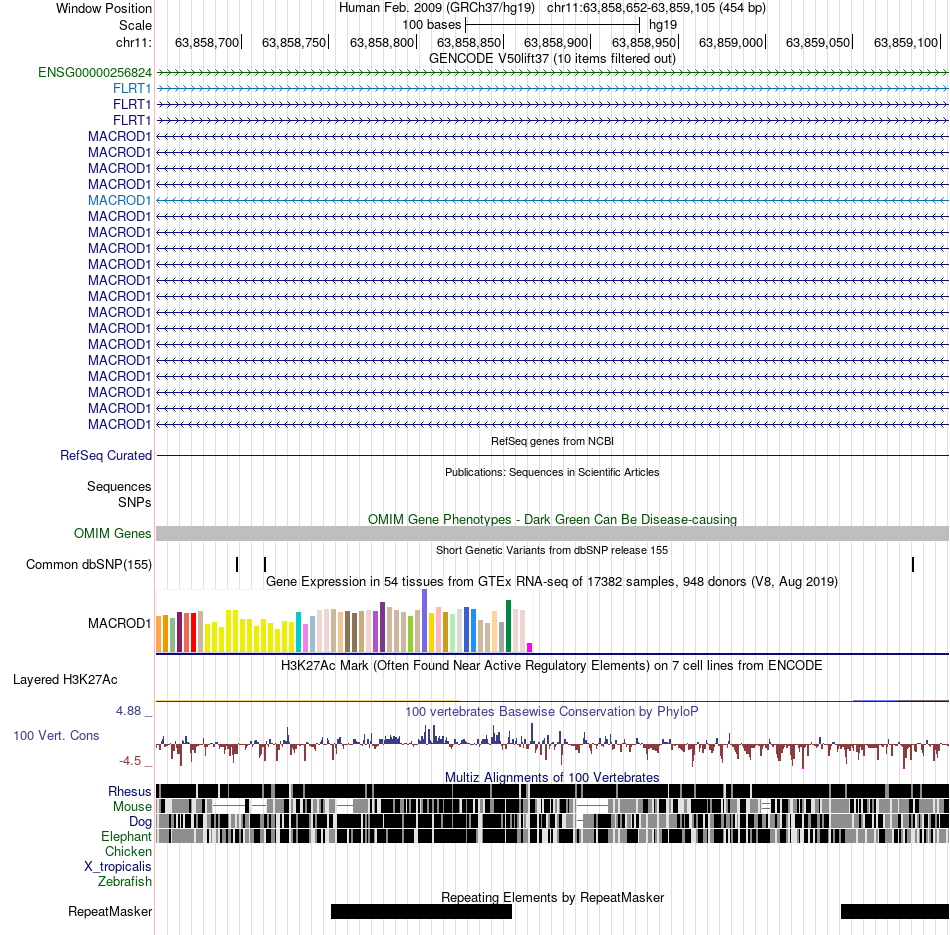This screenshot has height=935, width=950.
Task: Click the 4.88 conservation scale value
Action: tap(128, 711)
